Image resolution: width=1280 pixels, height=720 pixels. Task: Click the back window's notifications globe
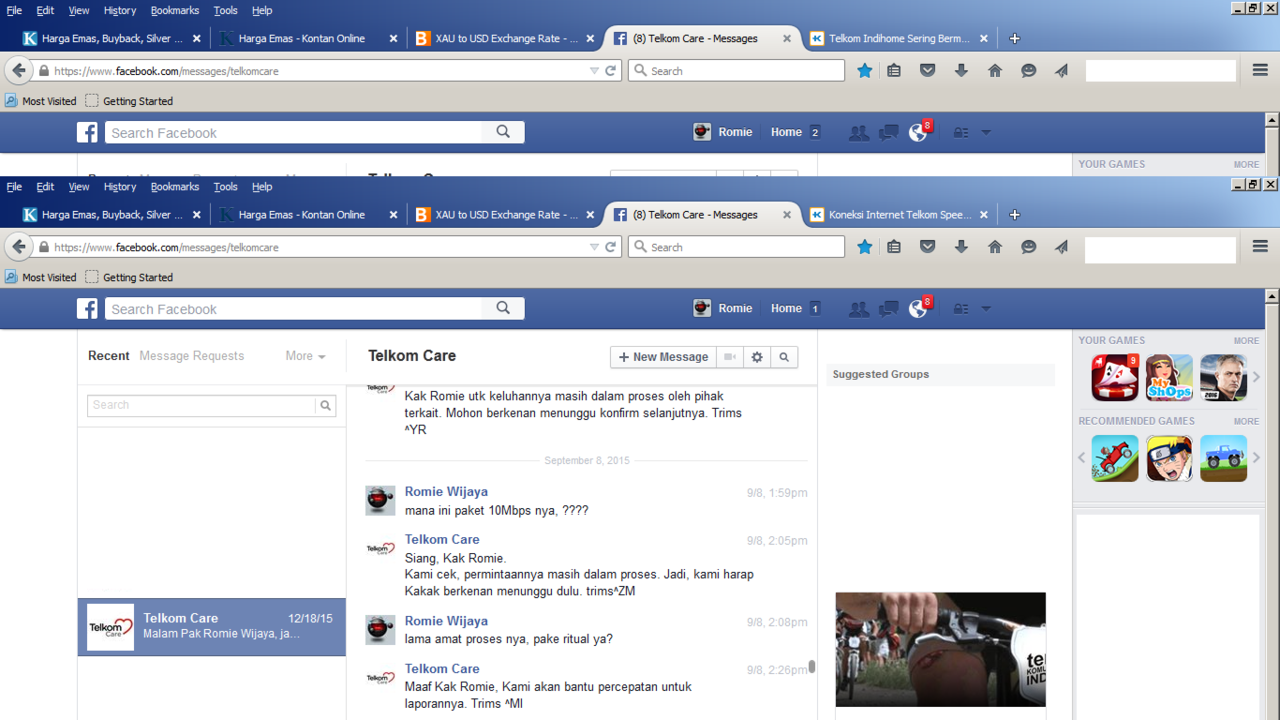point(918,132)
